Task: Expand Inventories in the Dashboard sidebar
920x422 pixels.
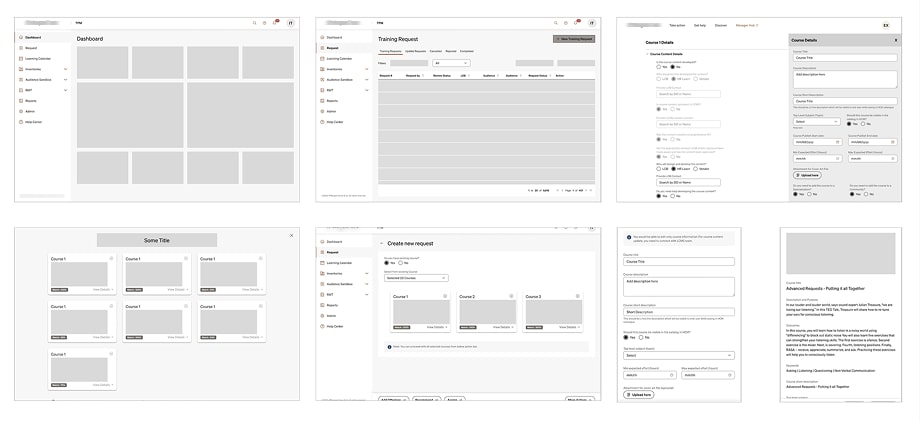Action: pyautogui.click(x=65, y=69)
